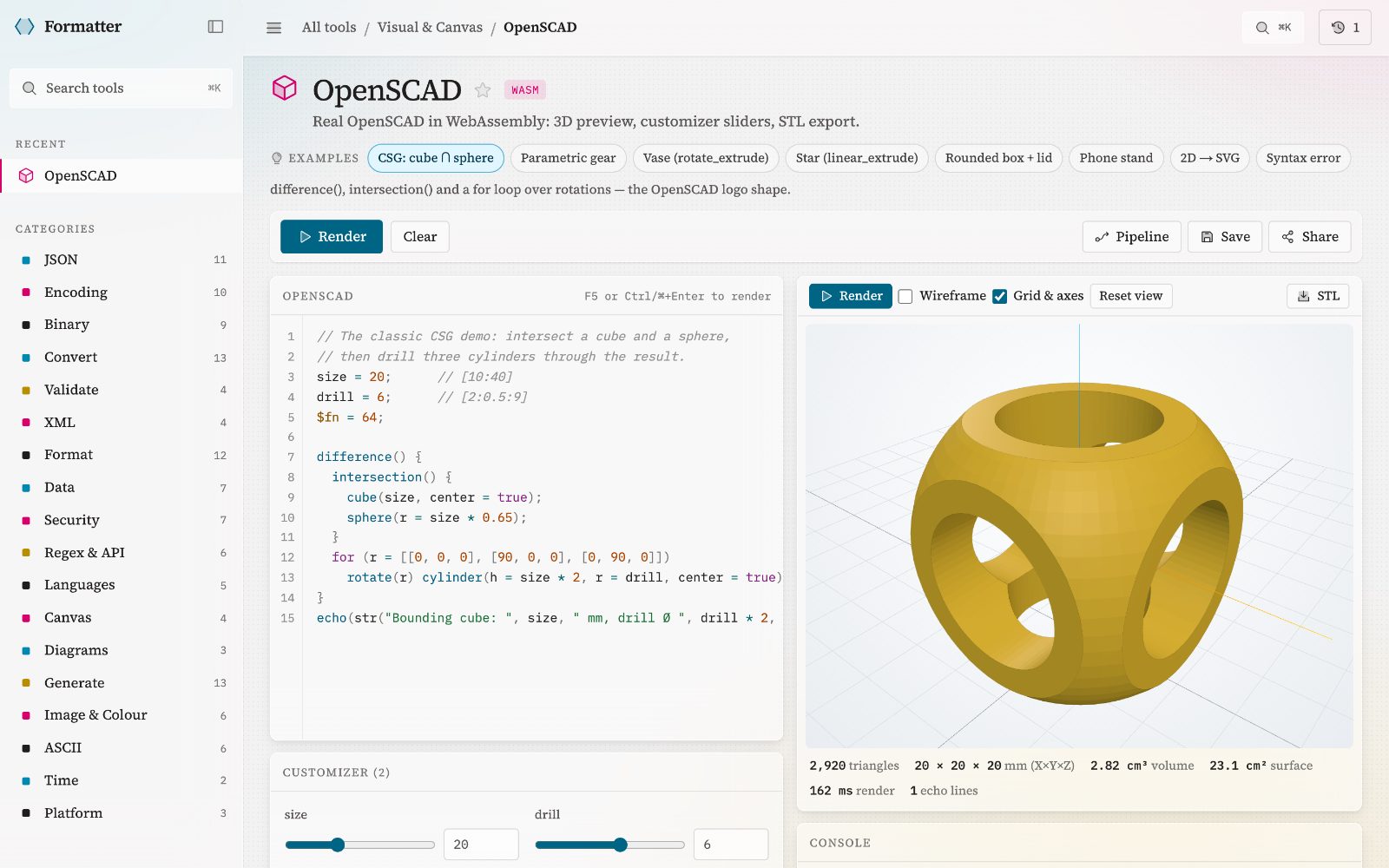Click the Formatter logo icon
This screenshot has width=1389, height=868.
(24, 27)
